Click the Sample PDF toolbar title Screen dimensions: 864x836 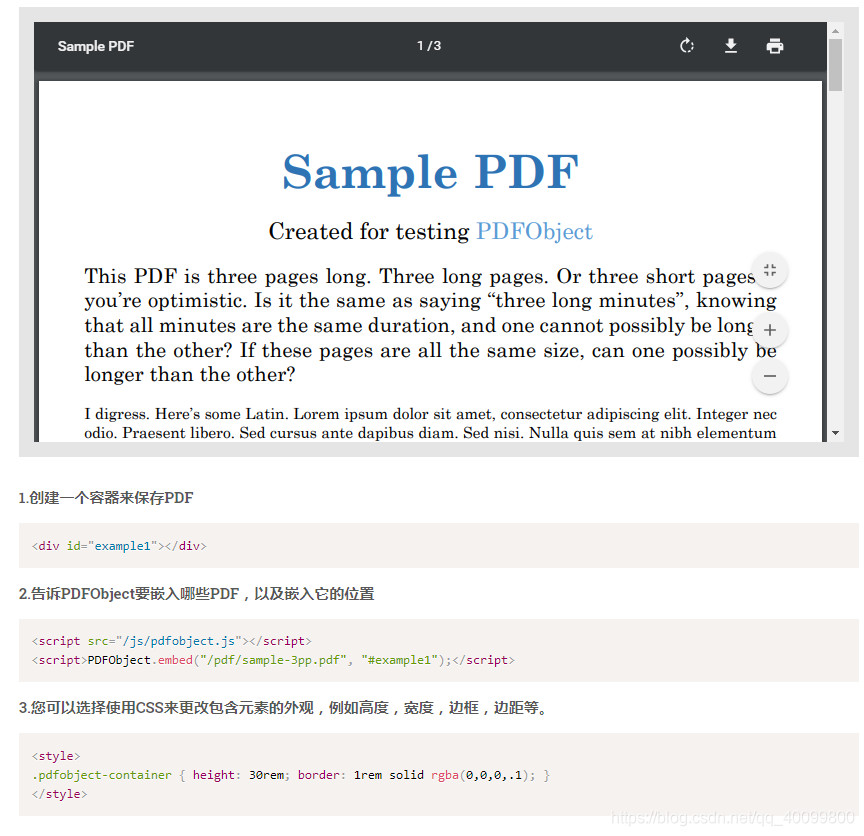coord(96,46)
